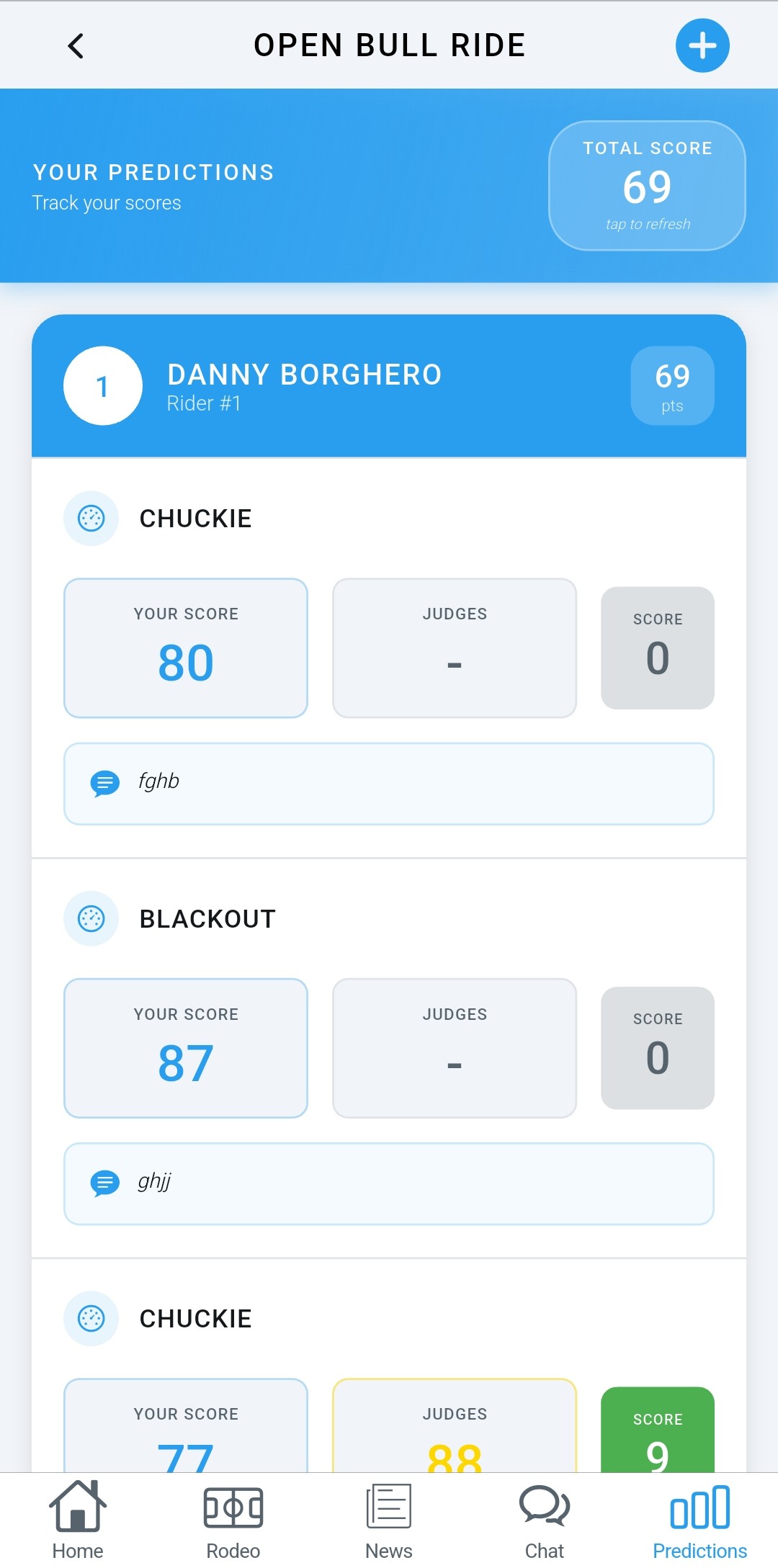Tap the gauge icon beside Blackout
Screen dimensions: 778x1568
click(91, 918)
